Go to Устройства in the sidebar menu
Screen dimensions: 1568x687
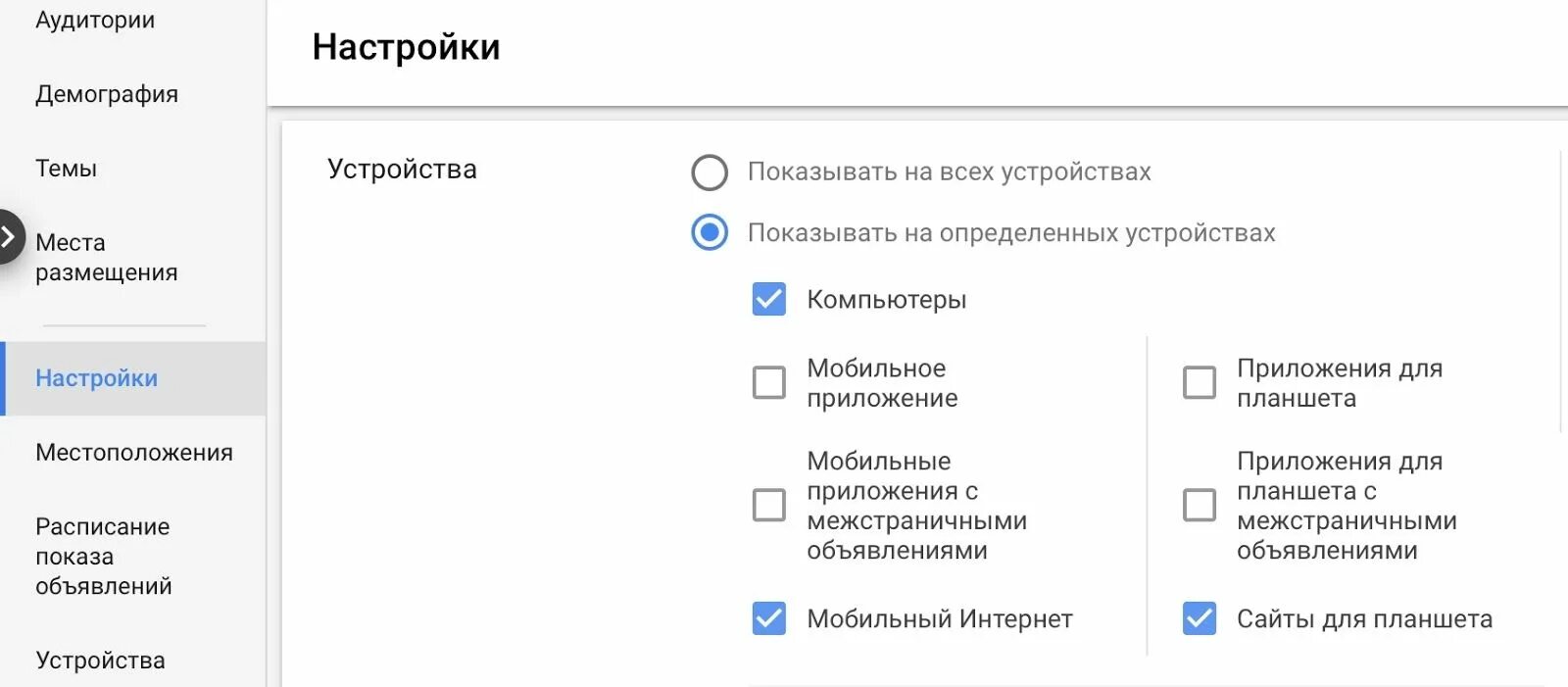(100, 661)
